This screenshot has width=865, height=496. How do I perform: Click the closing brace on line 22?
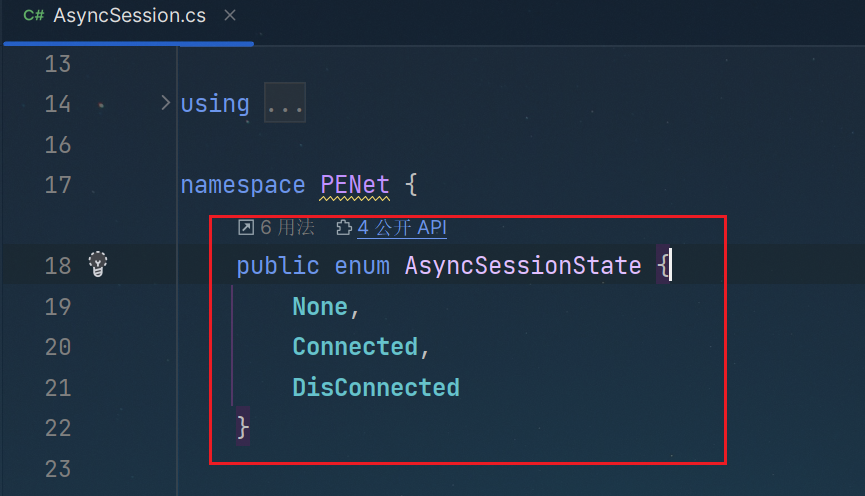243,427
